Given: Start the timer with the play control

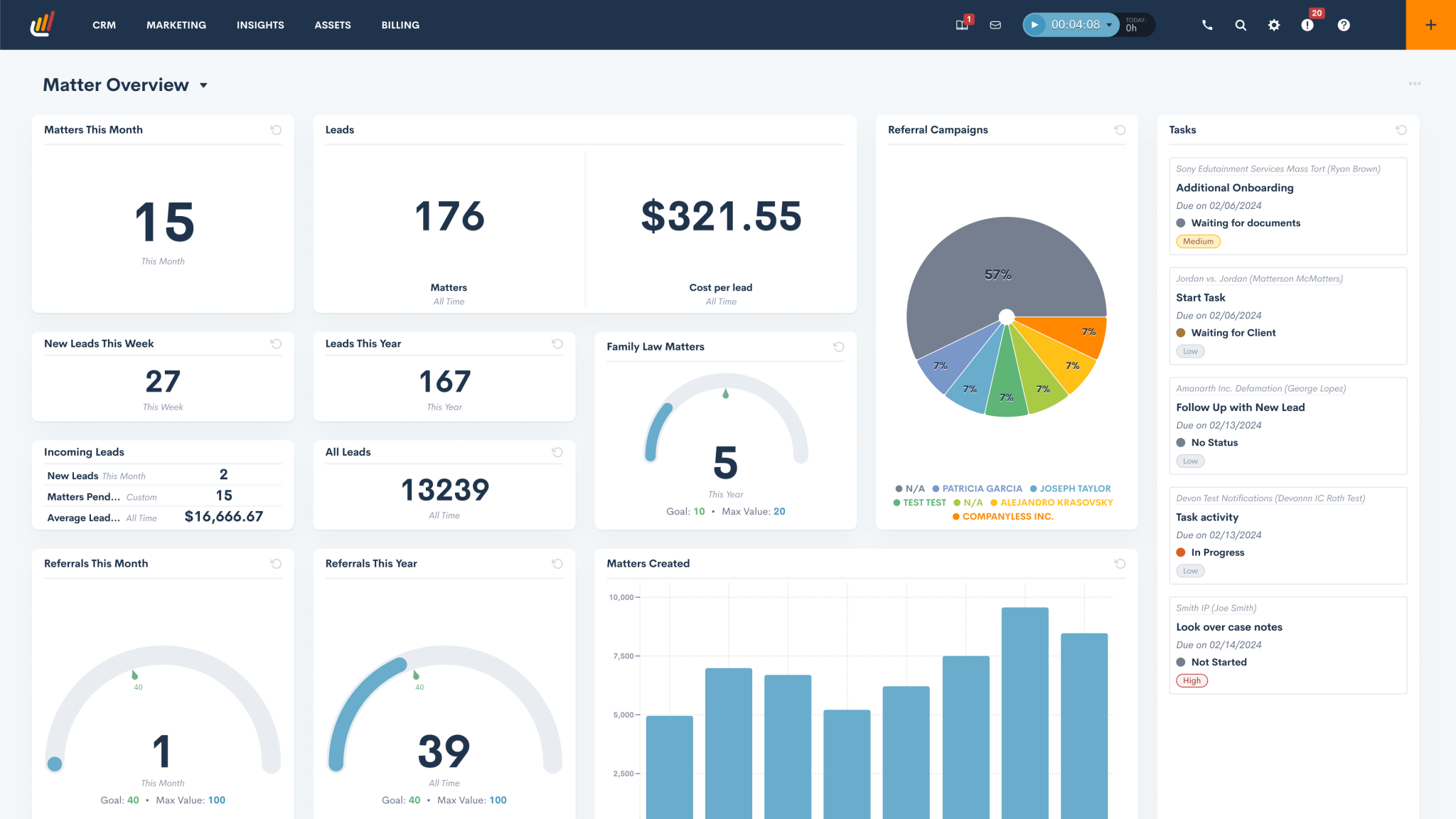Looking at the screenshot, I should point(1035,24).
